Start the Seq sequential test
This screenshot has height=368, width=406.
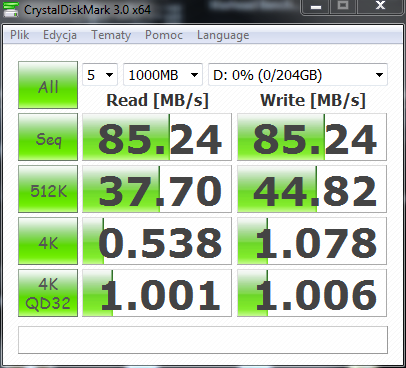[48, 137]
